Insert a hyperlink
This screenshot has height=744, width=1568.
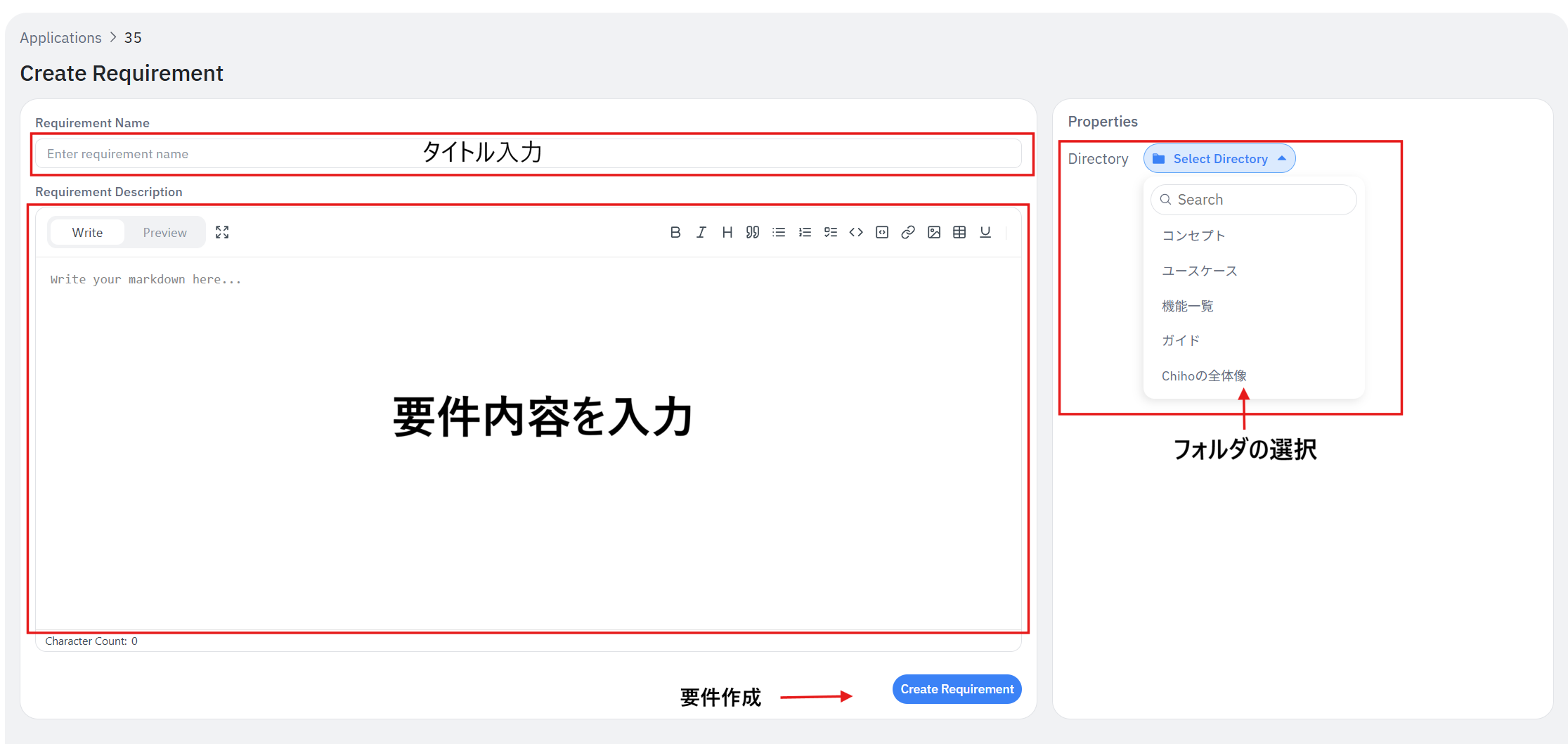point(908,232)
